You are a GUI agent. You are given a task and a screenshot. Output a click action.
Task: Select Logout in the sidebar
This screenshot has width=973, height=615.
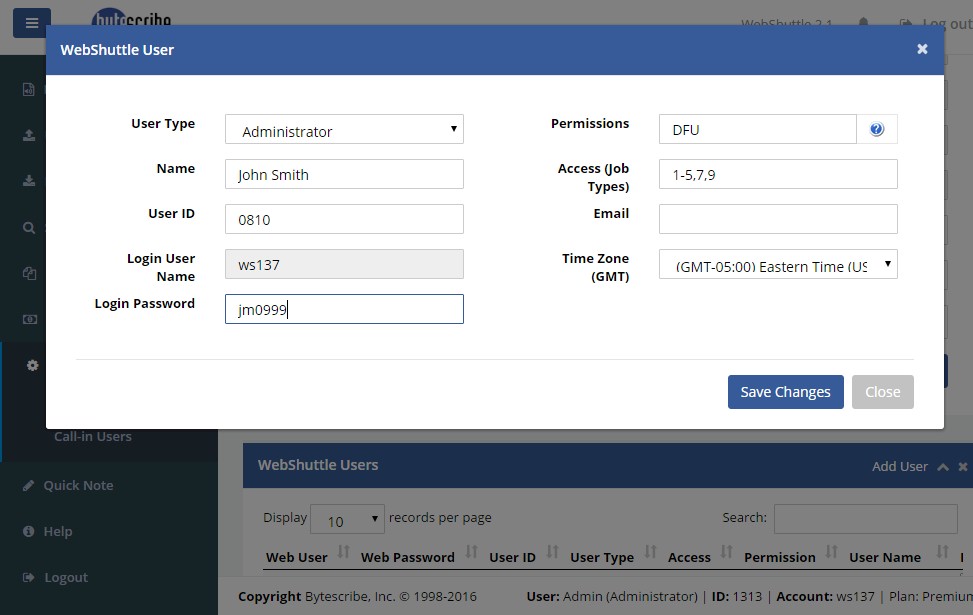pos(66,577)
